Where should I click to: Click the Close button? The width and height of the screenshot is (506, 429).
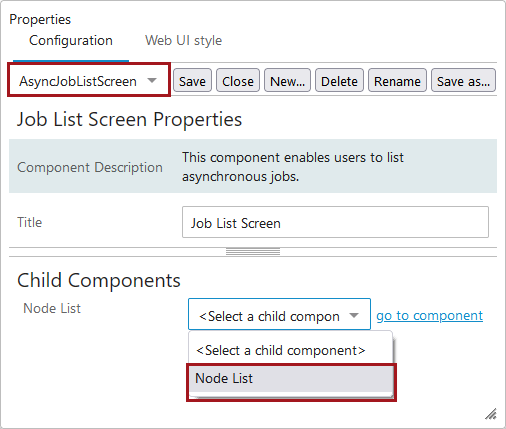[x=238, y=80]
